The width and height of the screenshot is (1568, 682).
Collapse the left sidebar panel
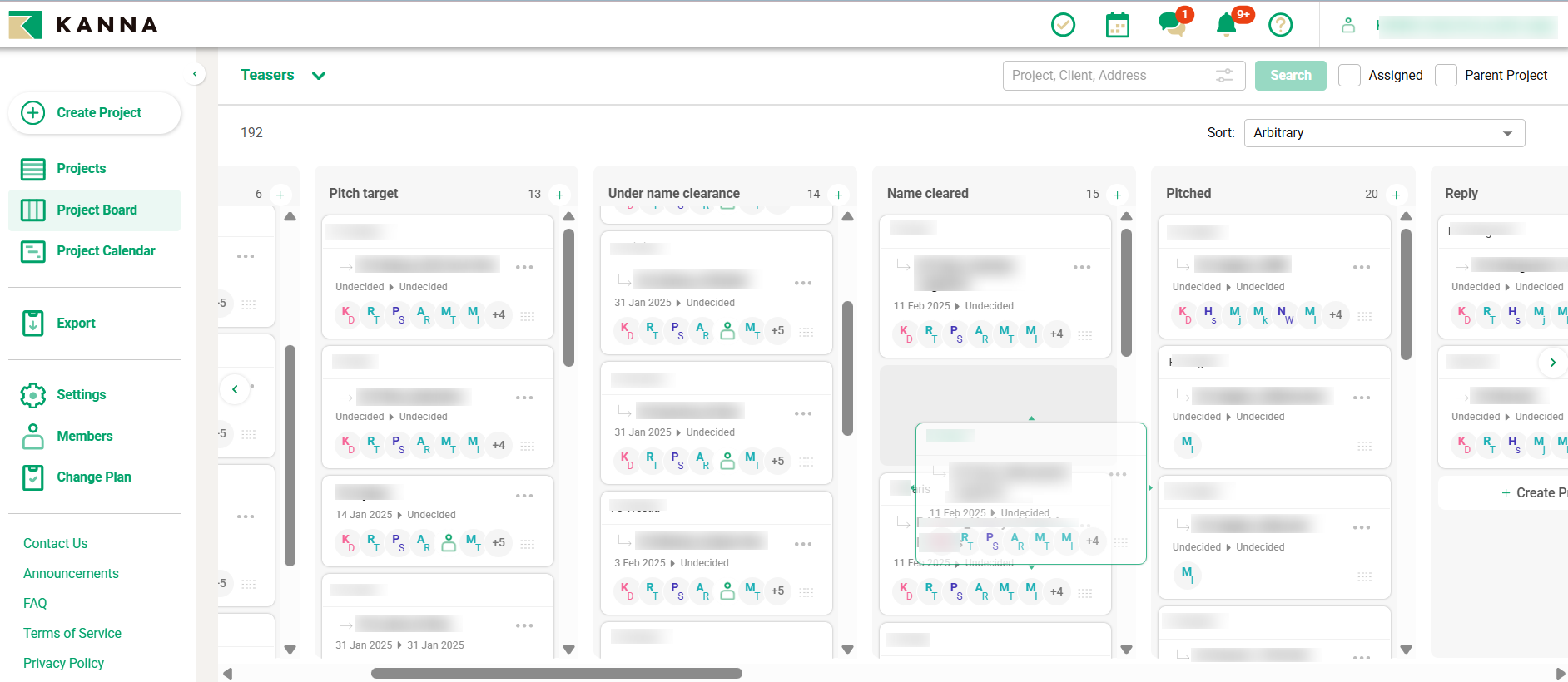click(195, 74)
